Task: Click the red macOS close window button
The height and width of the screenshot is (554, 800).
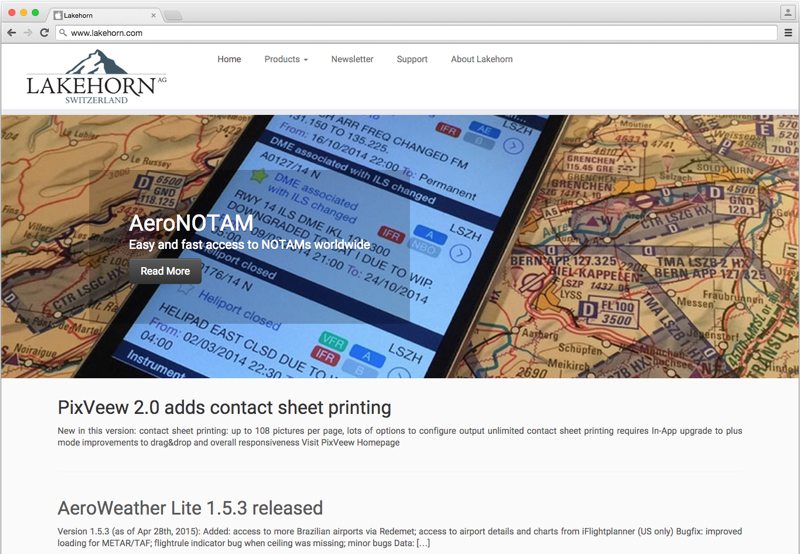Action: 12,13
